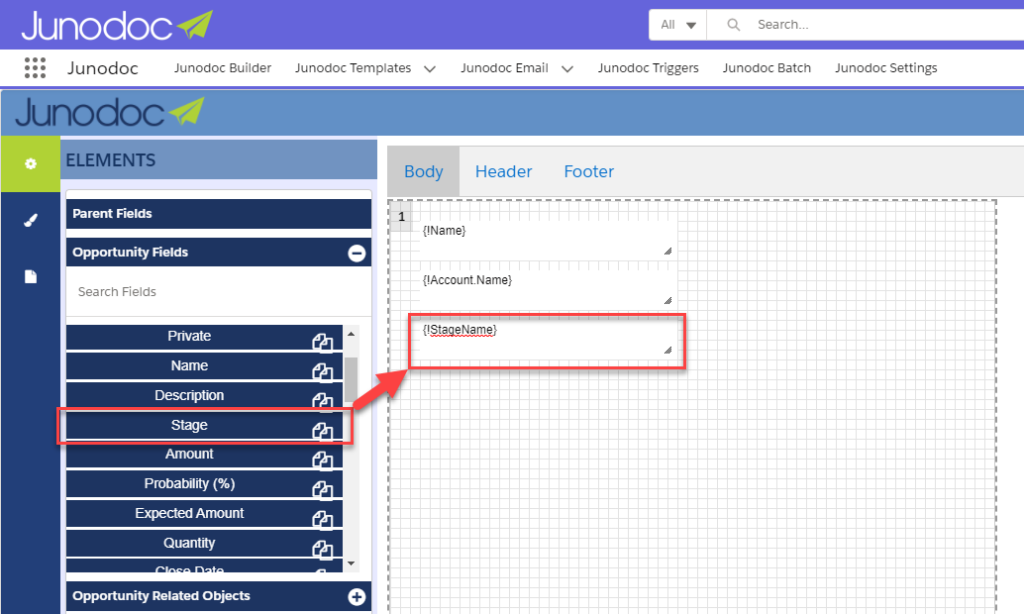The image size is (1024, 614).
Task: Select the Private field row
Action: point(204,337)
